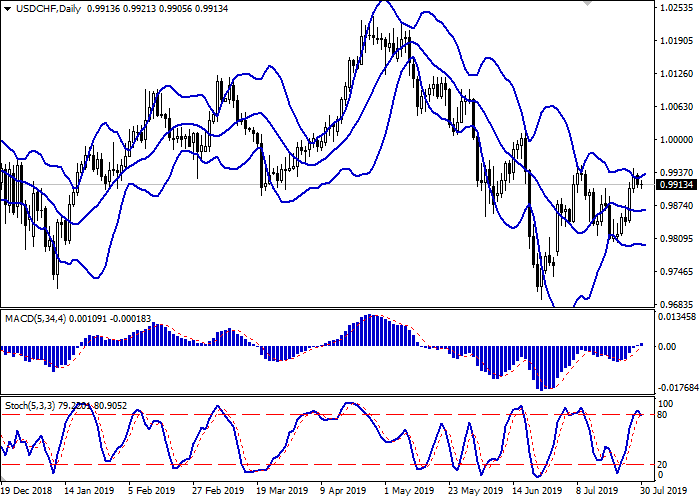Click the 1.02535 price axis label
700x500 pixels.
pyautogui.click(x=672, y=8)
